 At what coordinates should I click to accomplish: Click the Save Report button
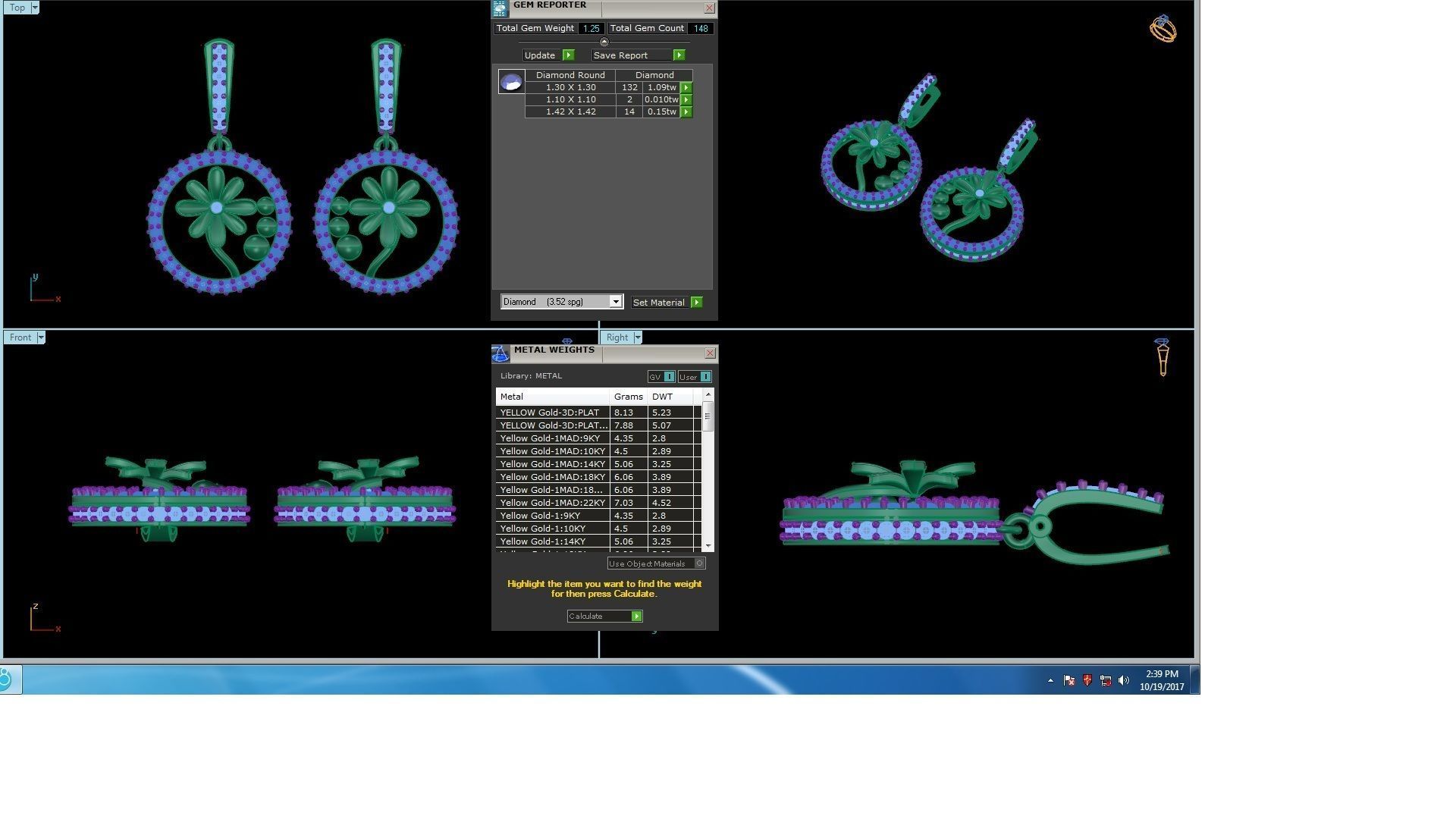coord(639,55)
